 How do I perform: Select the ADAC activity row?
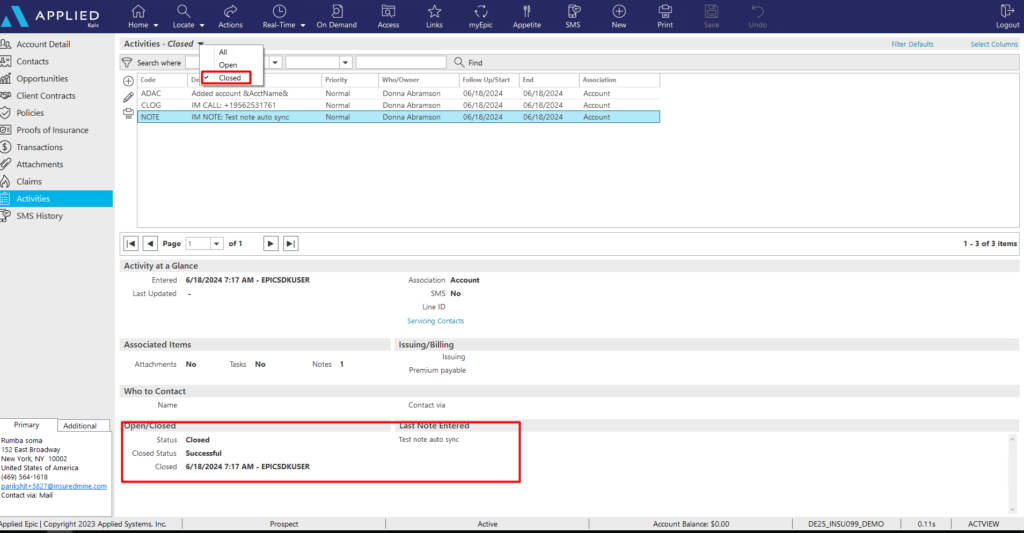[398, 93]
